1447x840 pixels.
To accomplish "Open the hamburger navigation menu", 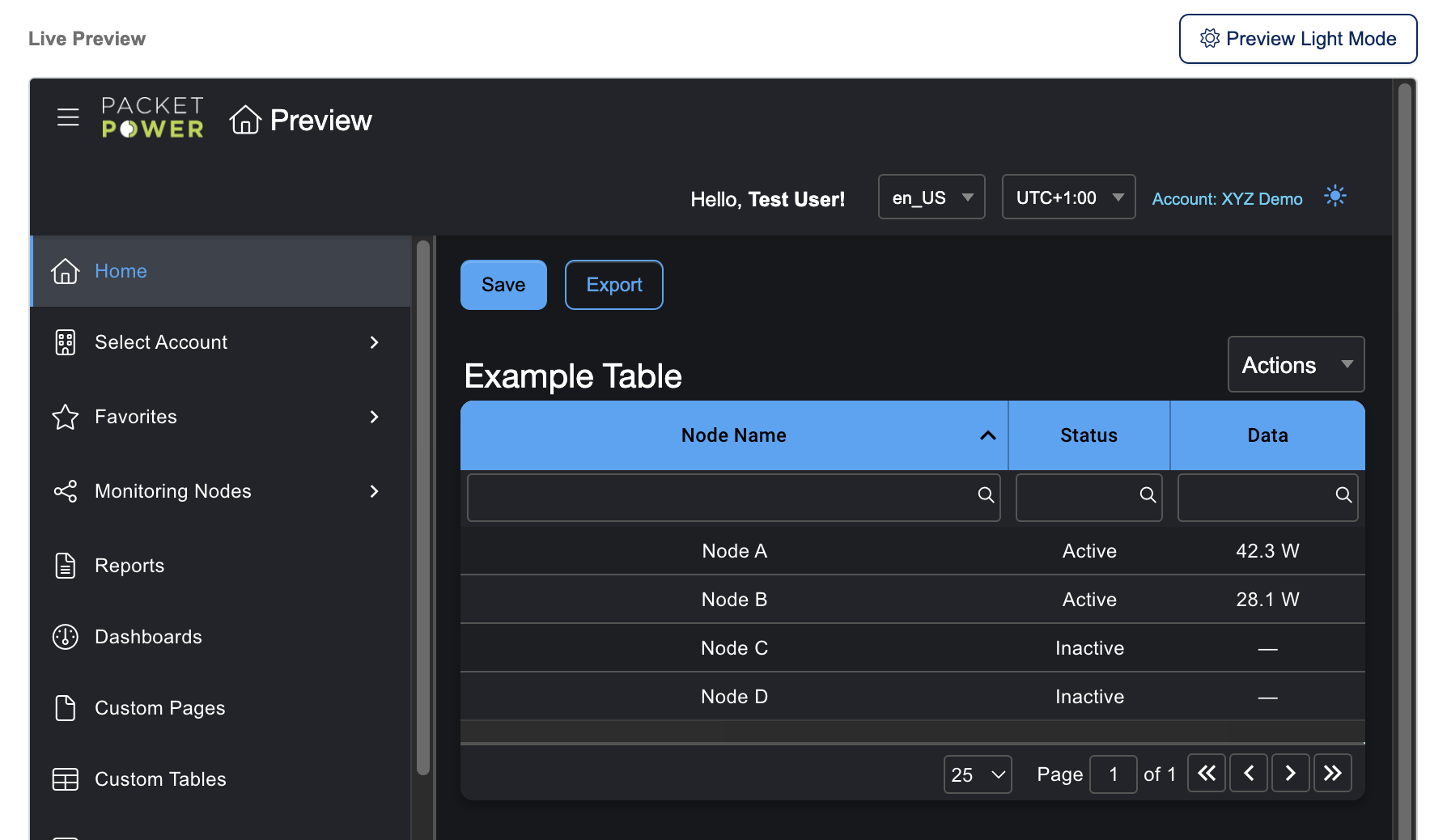I will (68, 117).
